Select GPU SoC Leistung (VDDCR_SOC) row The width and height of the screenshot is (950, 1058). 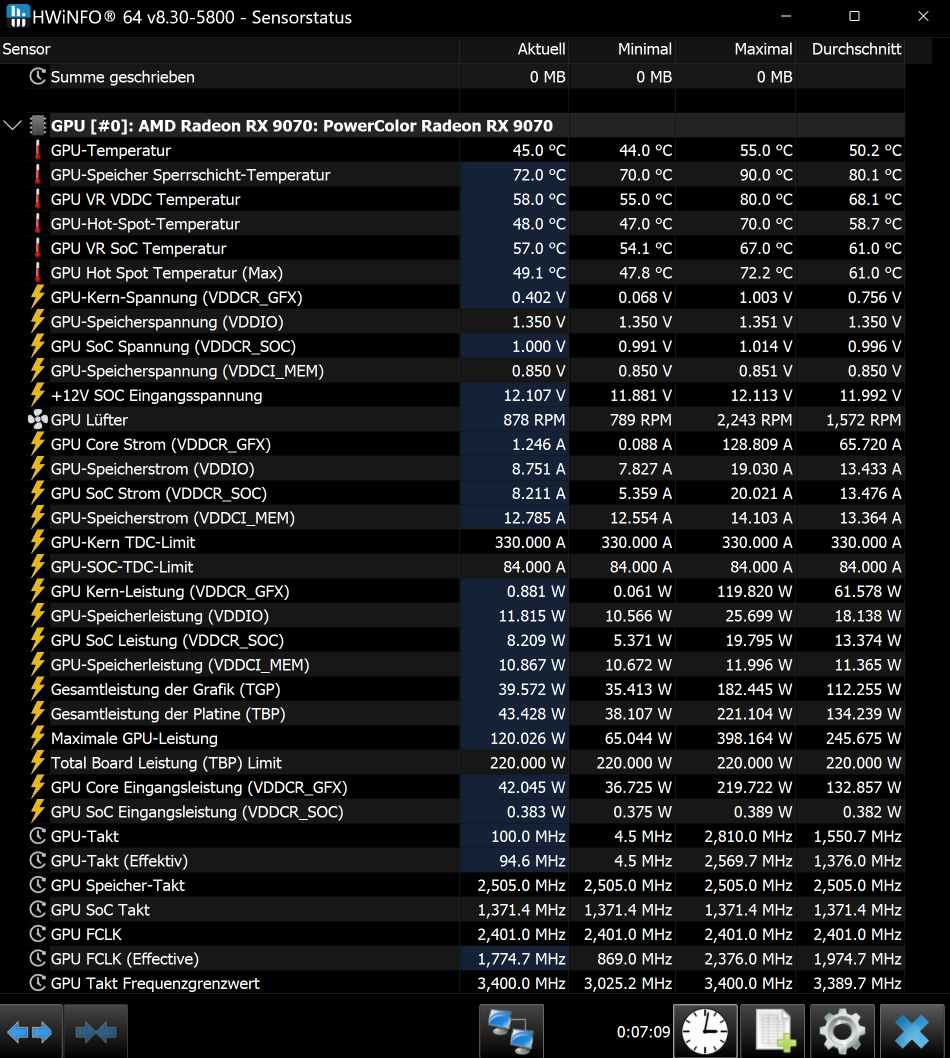click(x=452, y=640)
